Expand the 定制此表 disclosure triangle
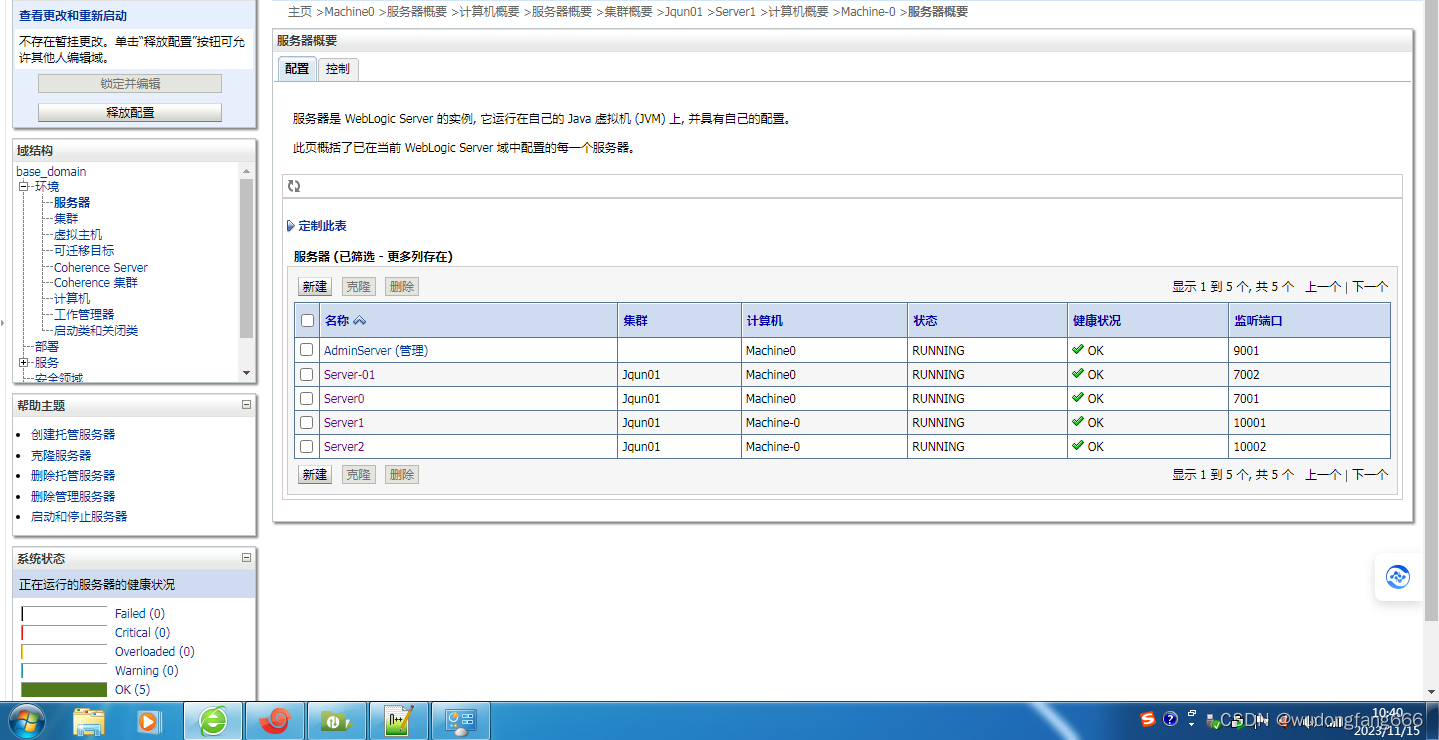Image resolution: width=1439 pixels, height=740 pixels. [291, 226]
